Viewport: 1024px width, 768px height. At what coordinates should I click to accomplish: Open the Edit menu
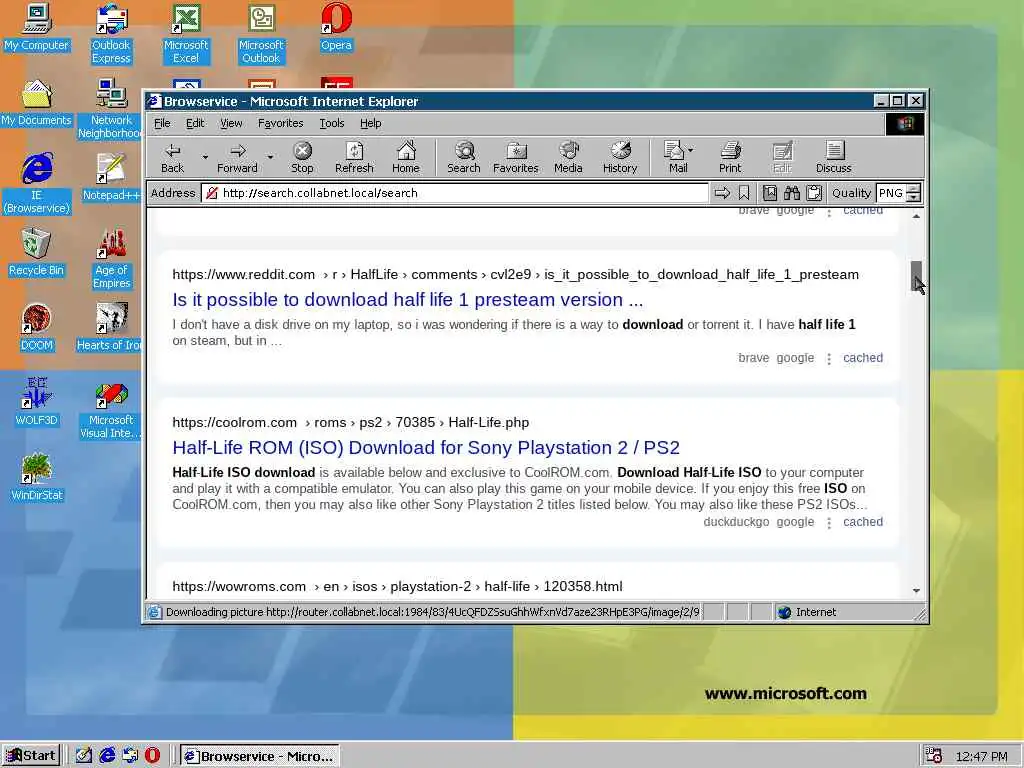click(x=195, y=123)
